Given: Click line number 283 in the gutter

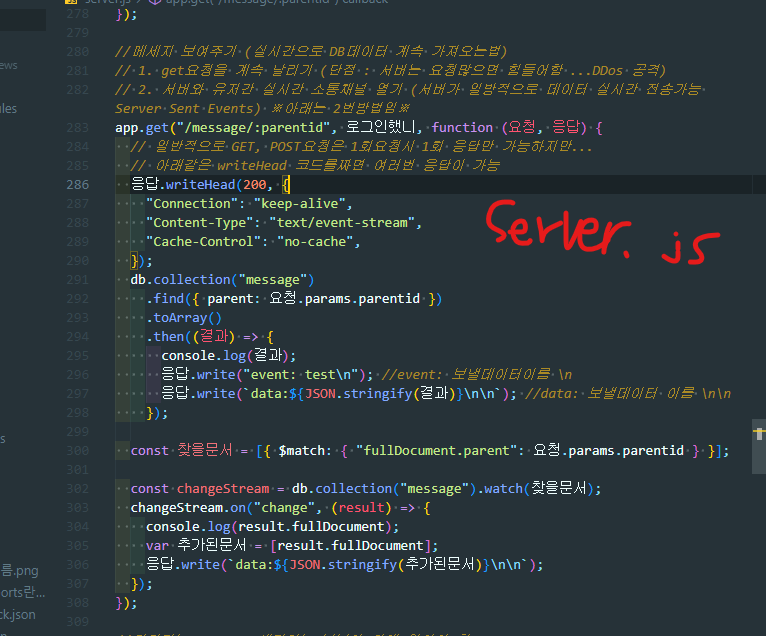Looking at the screenshot, I should pyautogui.click(x=78, y=127).
